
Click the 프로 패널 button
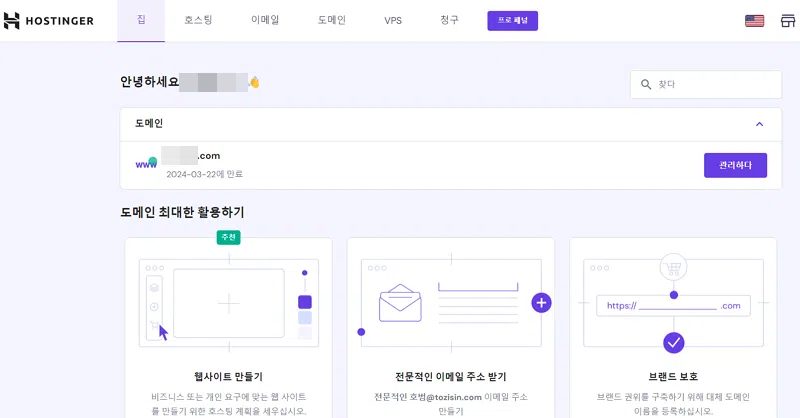512,20
